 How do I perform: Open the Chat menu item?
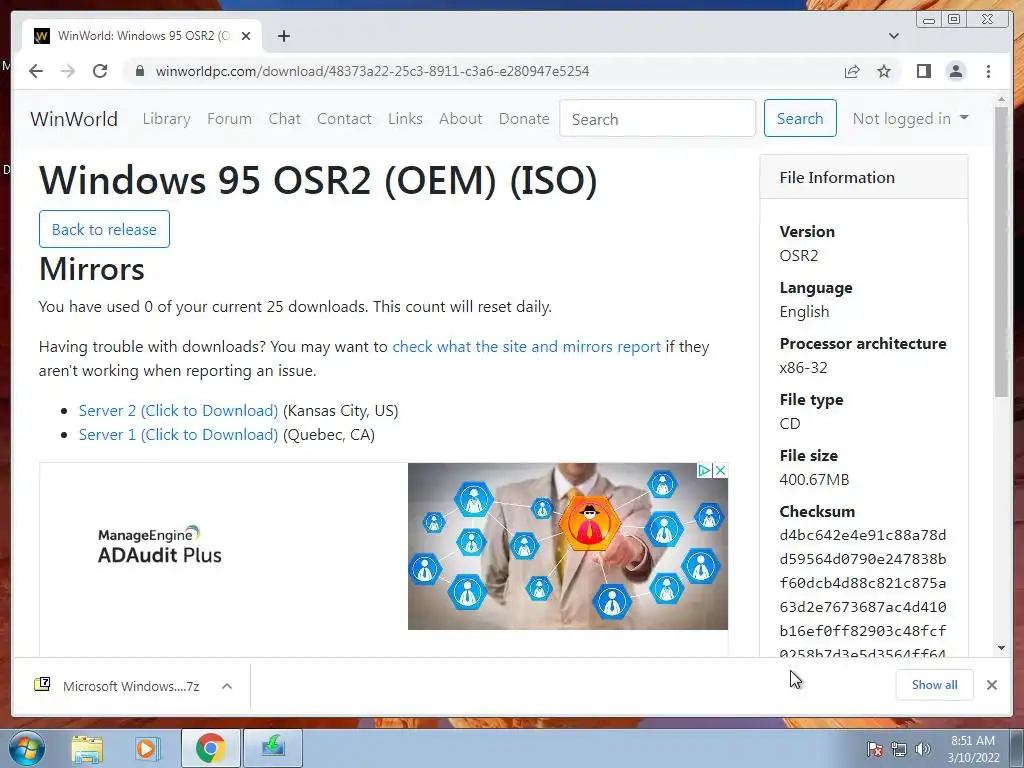285,119
